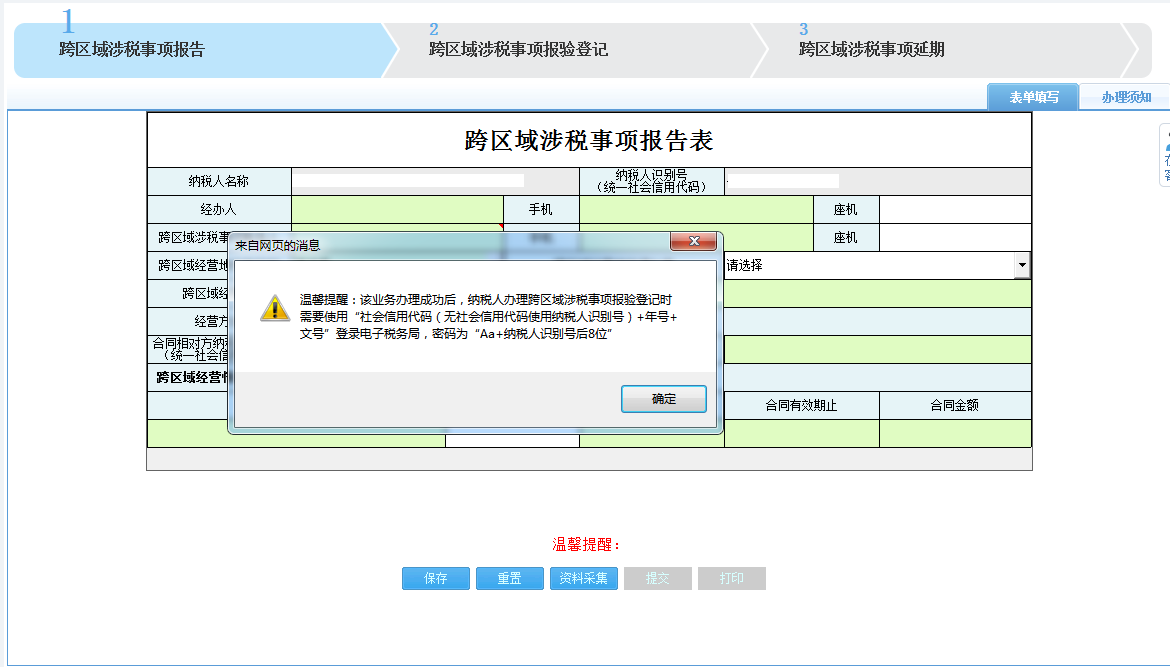Viewport: 1170px width, 667px height.
Task: Select the 表单填写 tab
Action: click(x=1032, y=96)
